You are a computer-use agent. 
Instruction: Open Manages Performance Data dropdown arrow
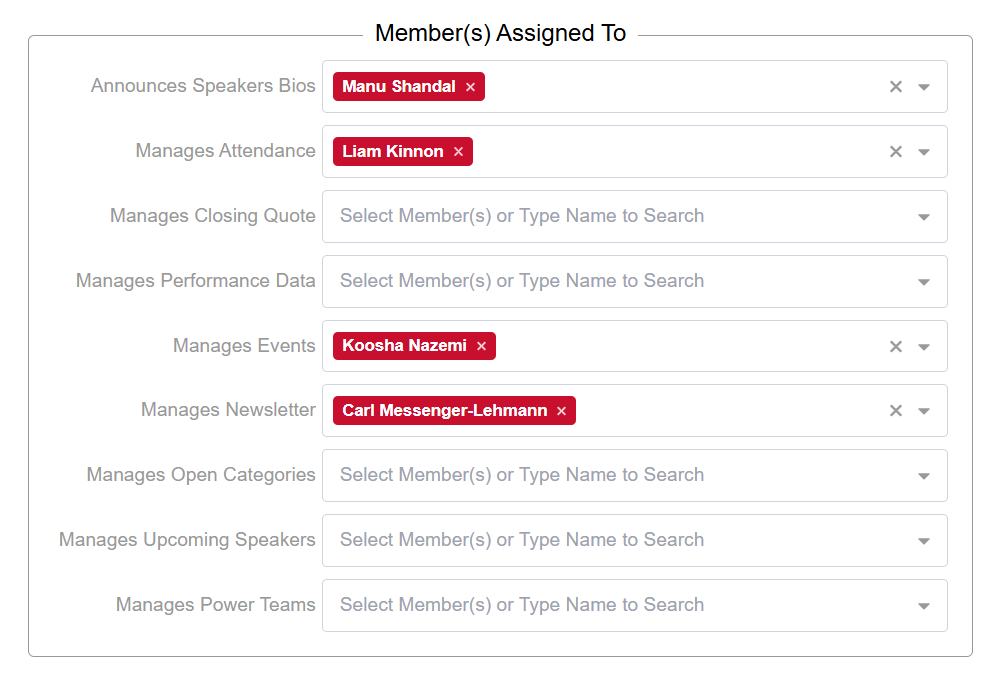(924, 282)
